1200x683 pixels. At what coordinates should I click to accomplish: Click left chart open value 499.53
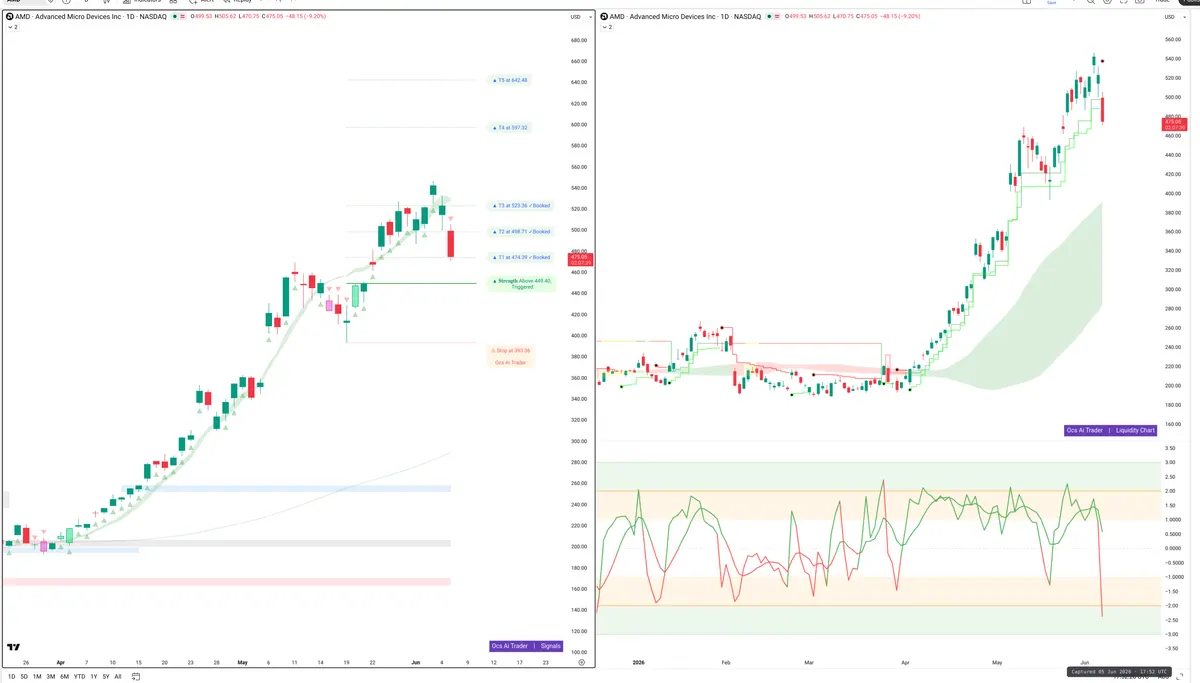click(x=201, y=17)
